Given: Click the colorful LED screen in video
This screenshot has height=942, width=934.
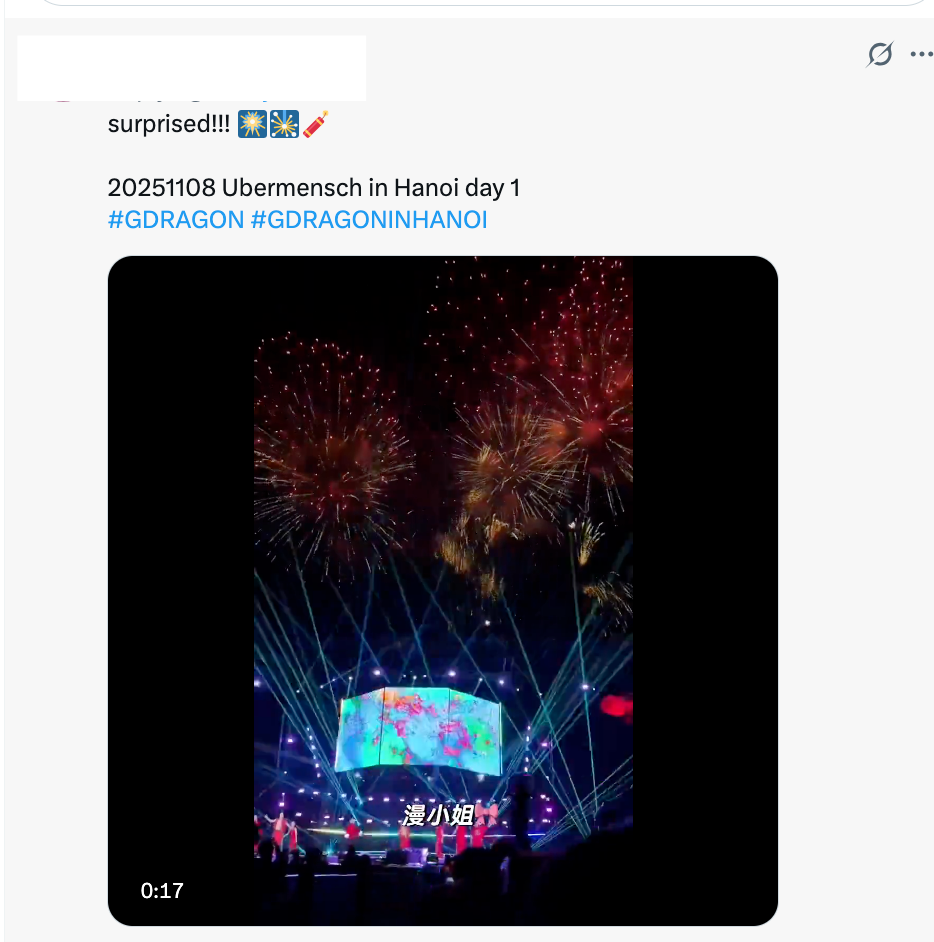Looking at the screenshot, I should pyautogui.click(x=419, y=730).
